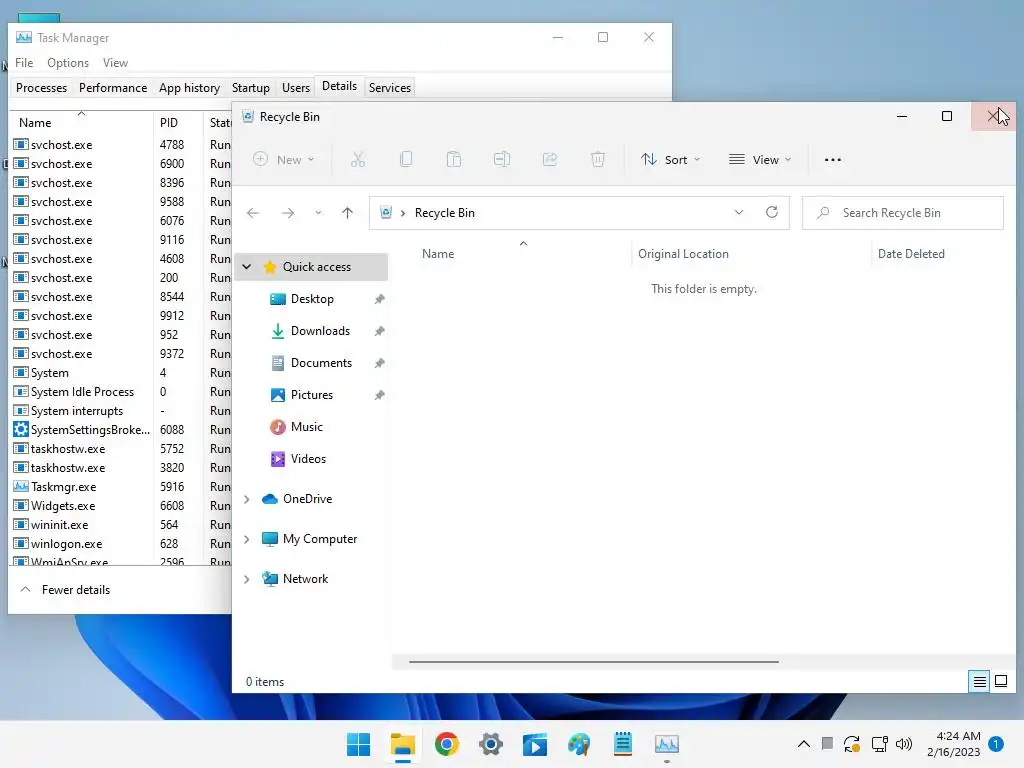Switch to large thumbnails view layout icon
The height and width of the screenshot is (768, 1024).
tap(1001, 682)
